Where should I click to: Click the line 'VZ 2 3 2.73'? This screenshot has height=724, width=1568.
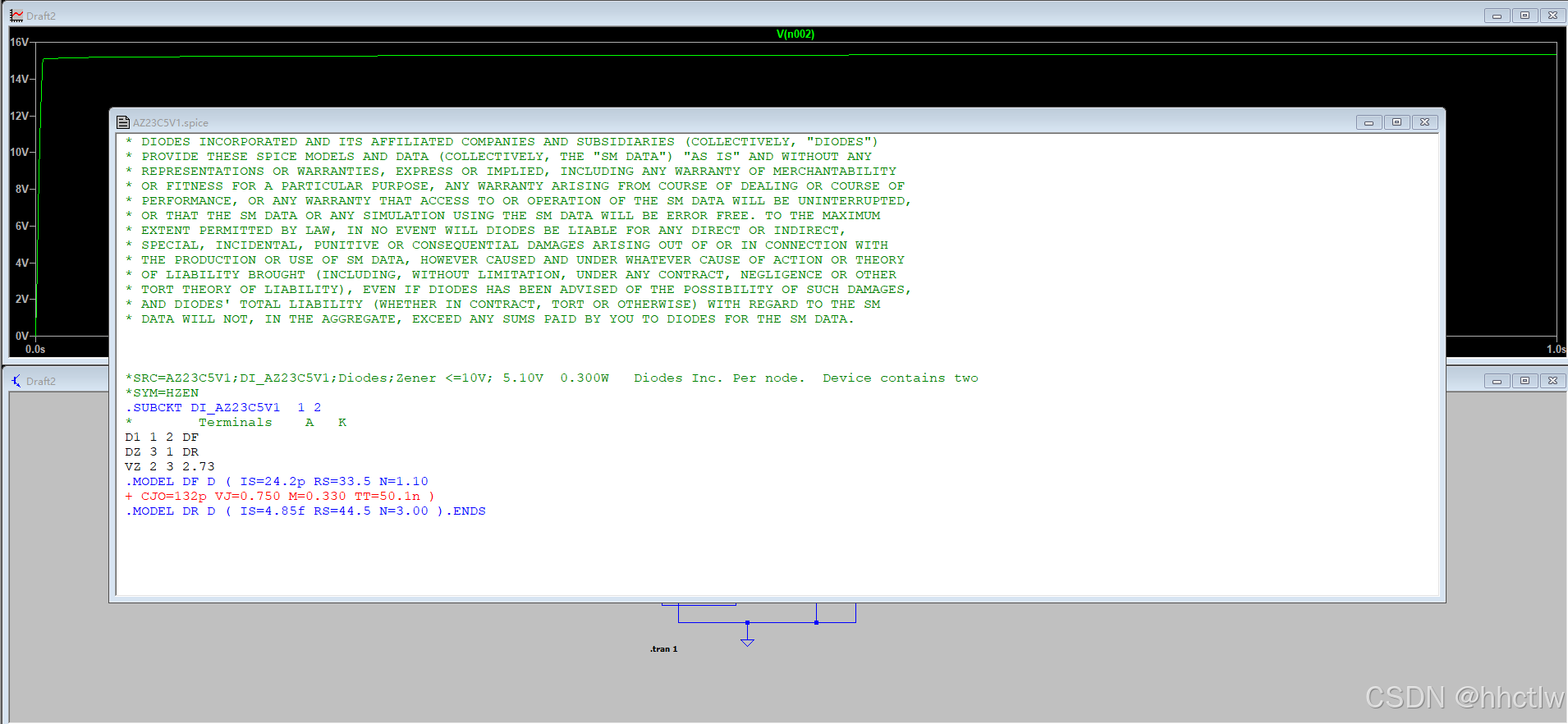(x=170, y=467)
